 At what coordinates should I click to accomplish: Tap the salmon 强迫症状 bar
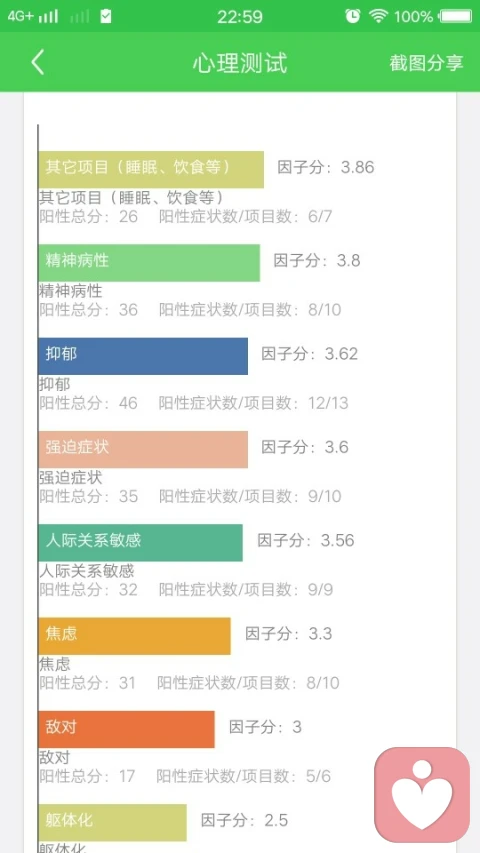[143, 449]
